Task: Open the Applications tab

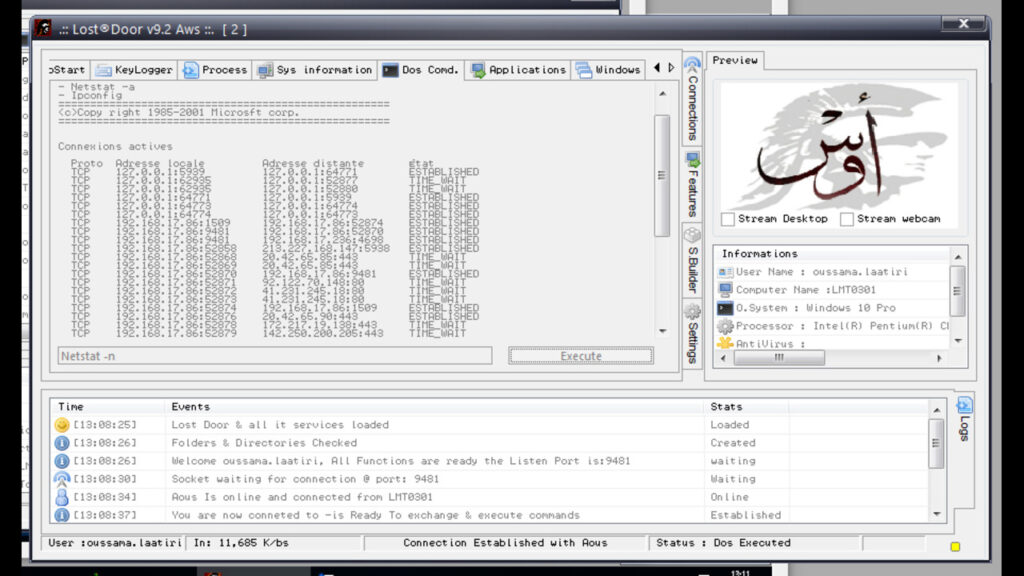Action: click(x=519, y=70)
